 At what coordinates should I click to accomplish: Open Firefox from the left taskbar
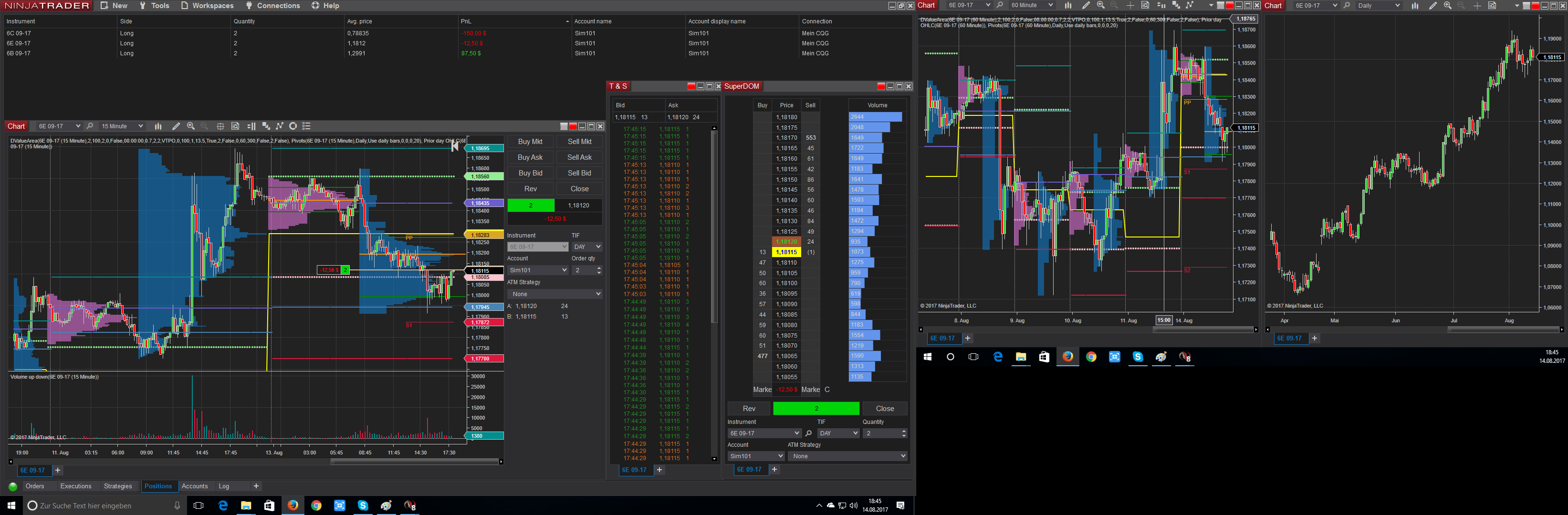click(x=293, y=505)
